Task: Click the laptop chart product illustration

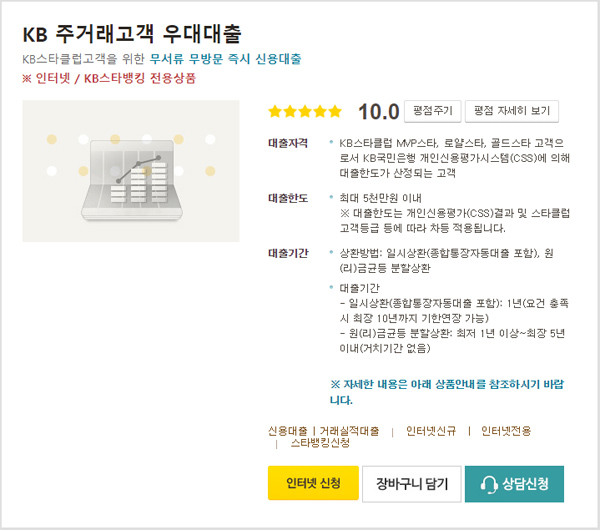Action: tap(131, 171)
